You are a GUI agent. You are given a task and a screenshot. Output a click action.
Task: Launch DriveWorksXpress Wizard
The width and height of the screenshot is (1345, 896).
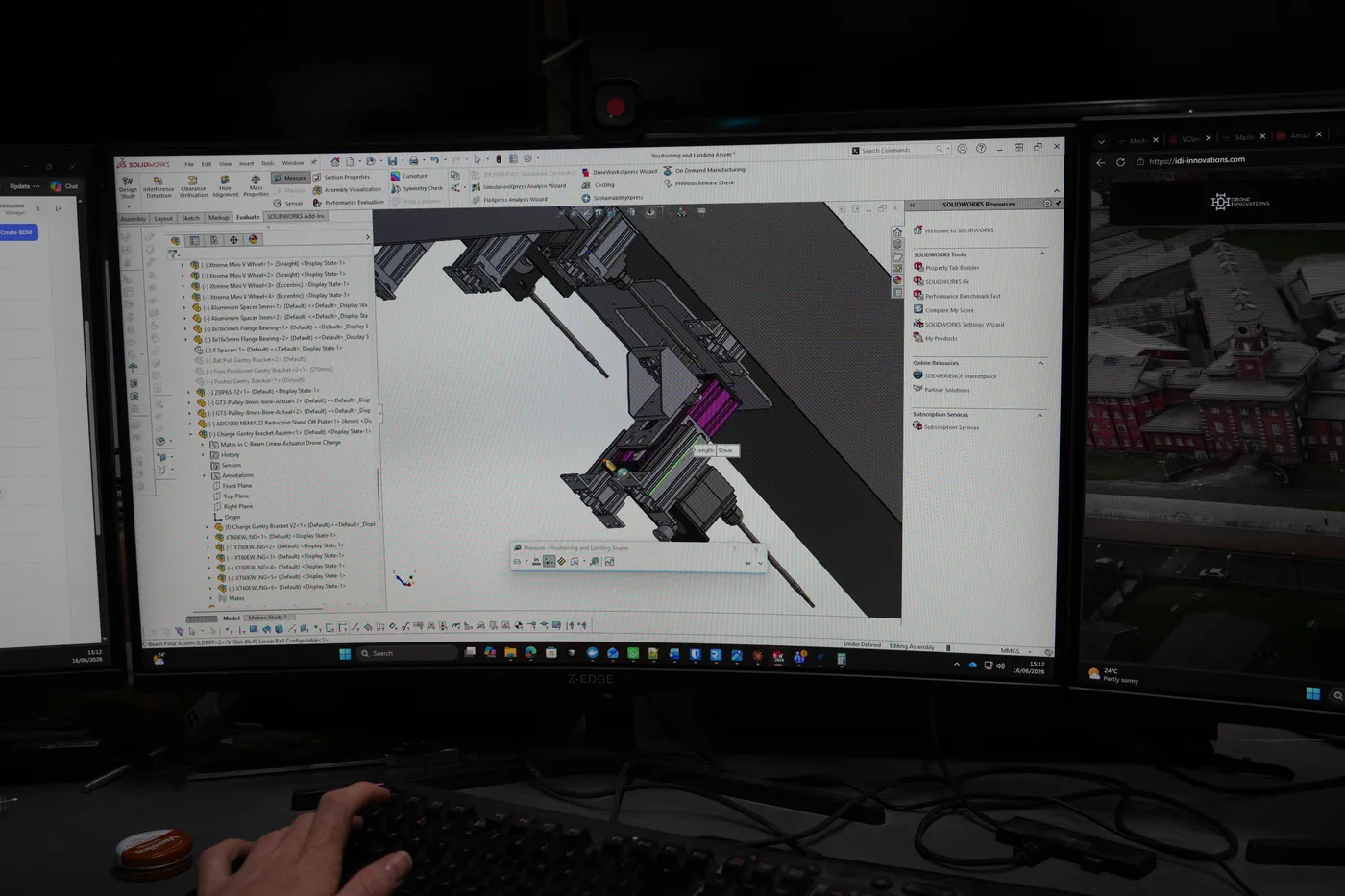tap(620, 172)
